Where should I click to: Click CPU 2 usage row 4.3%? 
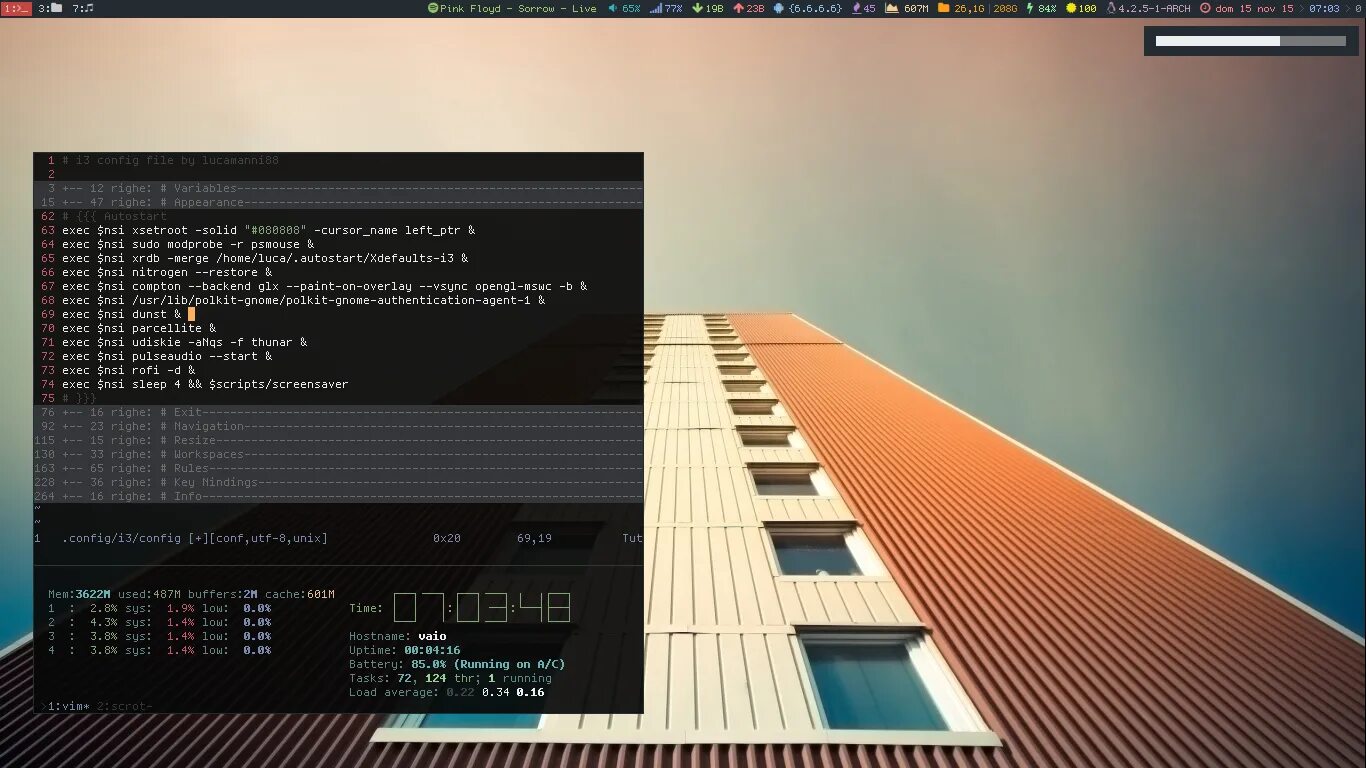[x=159, y=622]
